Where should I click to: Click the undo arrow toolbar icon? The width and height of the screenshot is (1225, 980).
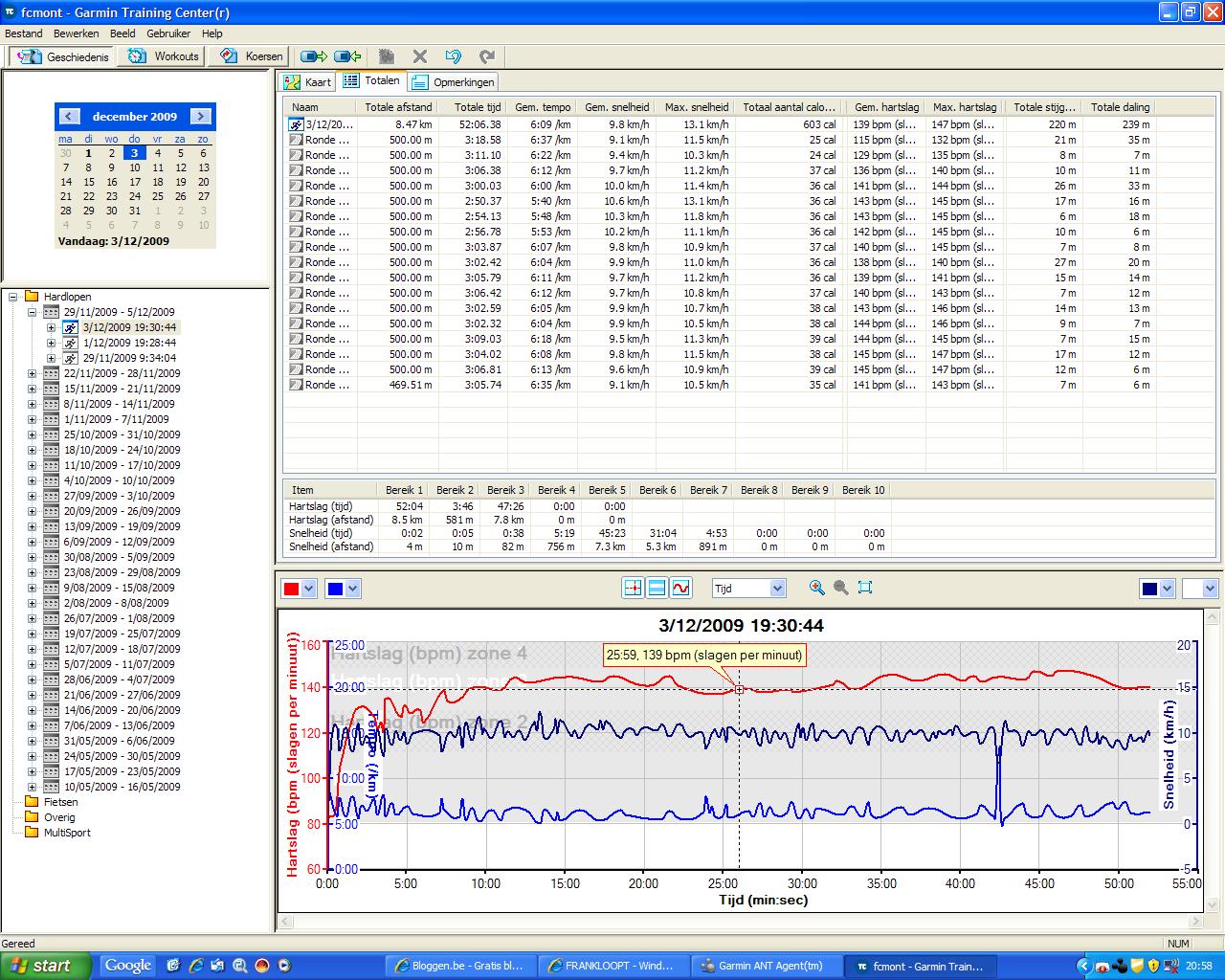tap(454, 56)
